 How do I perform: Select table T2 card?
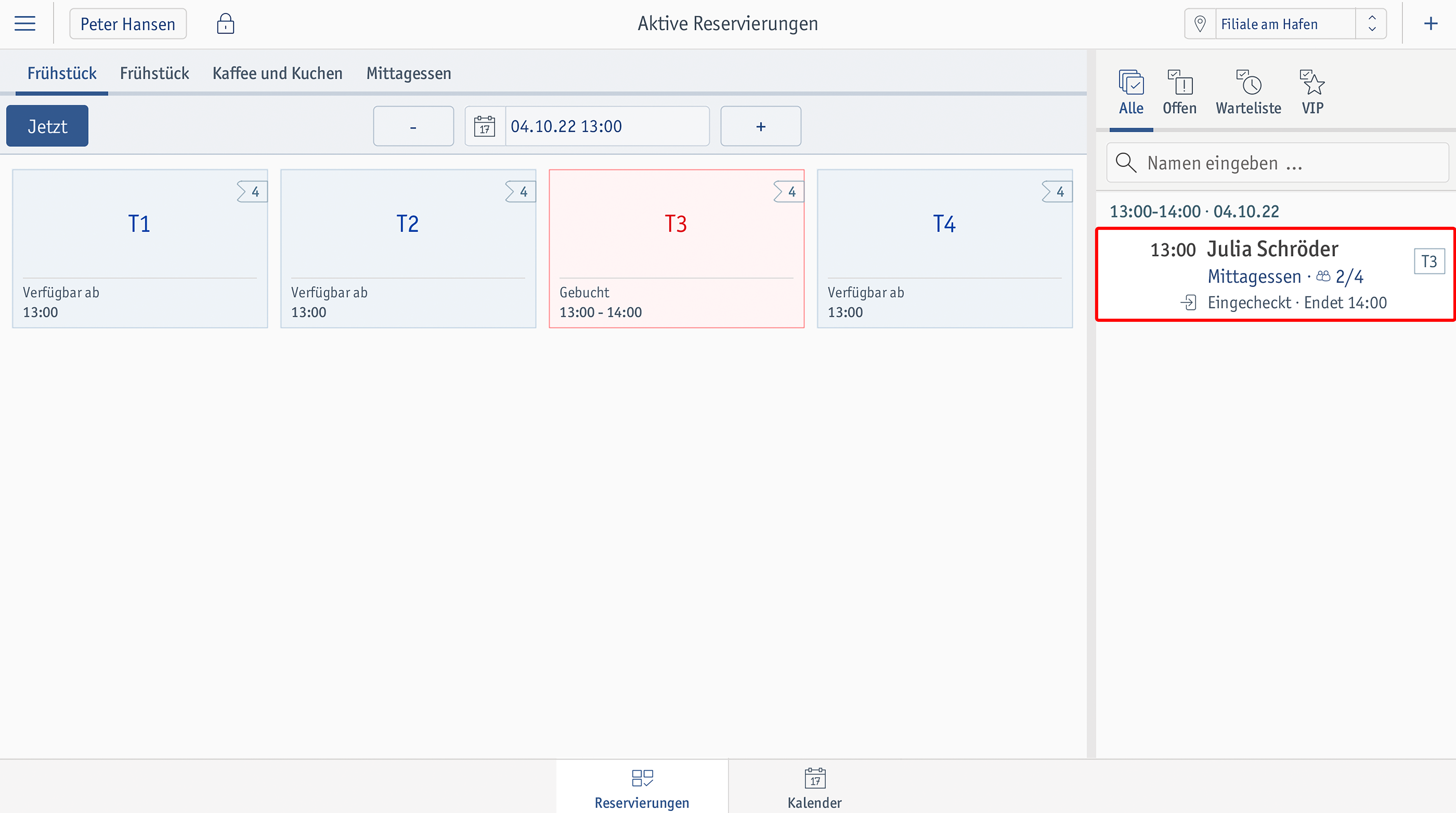(x=408, y=248)
